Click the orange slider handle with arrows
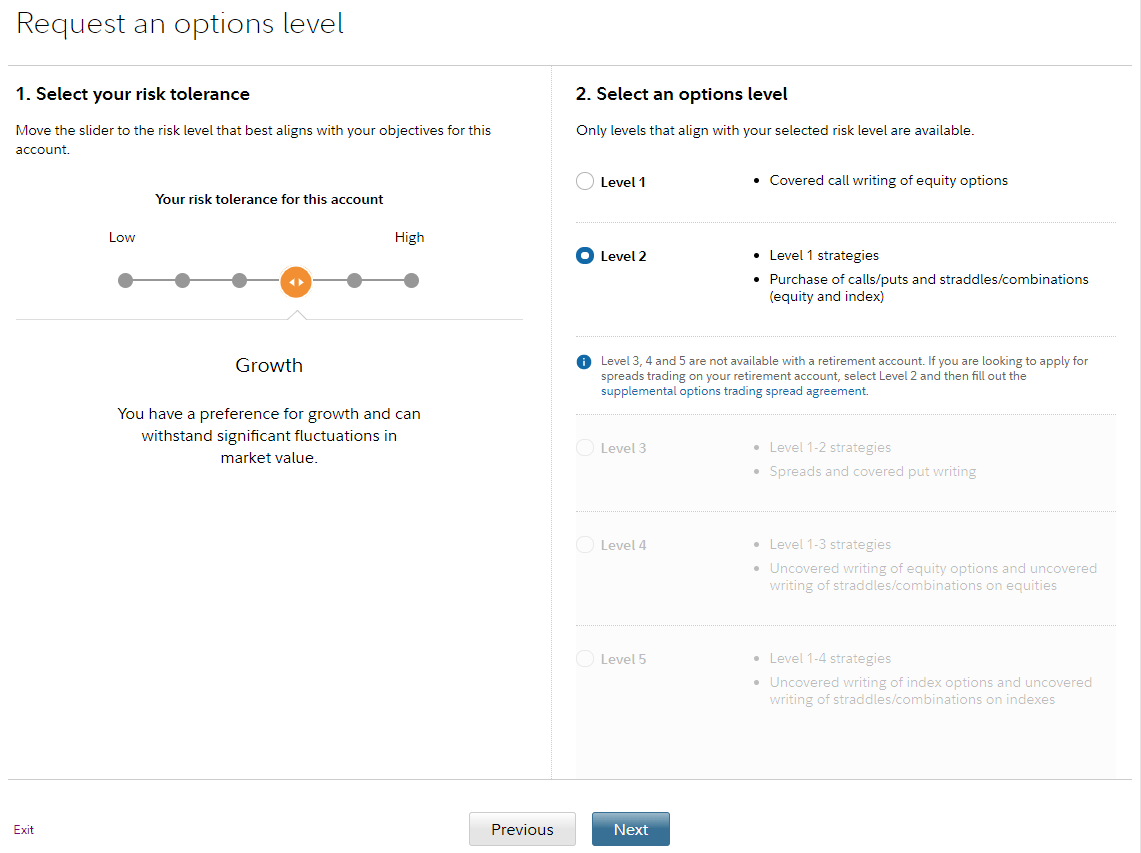The height and width of the screenshot is (853, 1141). (296, 282)
